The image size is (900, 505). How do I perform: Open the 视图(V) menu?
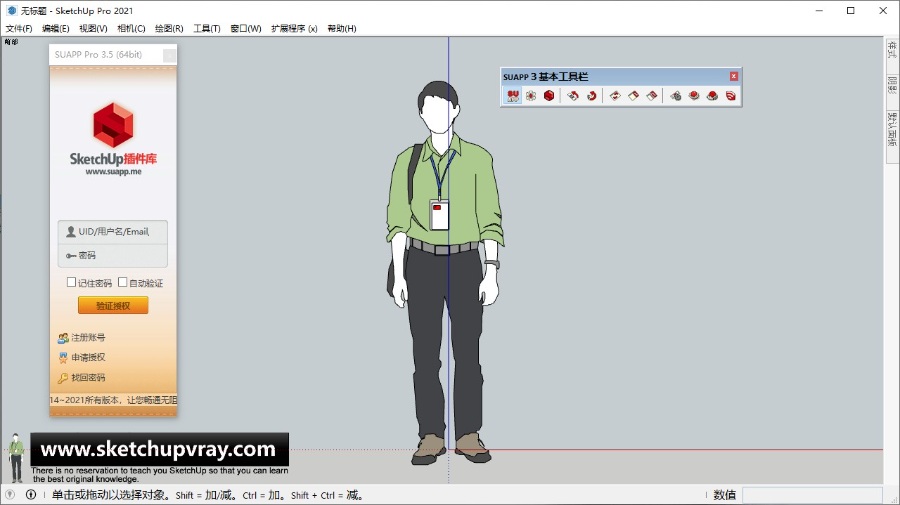(x=93, y=28)
